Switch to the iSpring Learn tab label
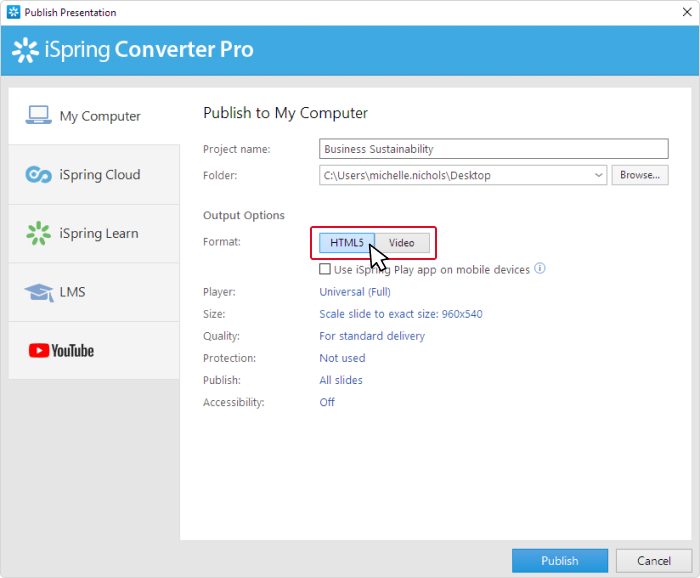 click(99, 233)
